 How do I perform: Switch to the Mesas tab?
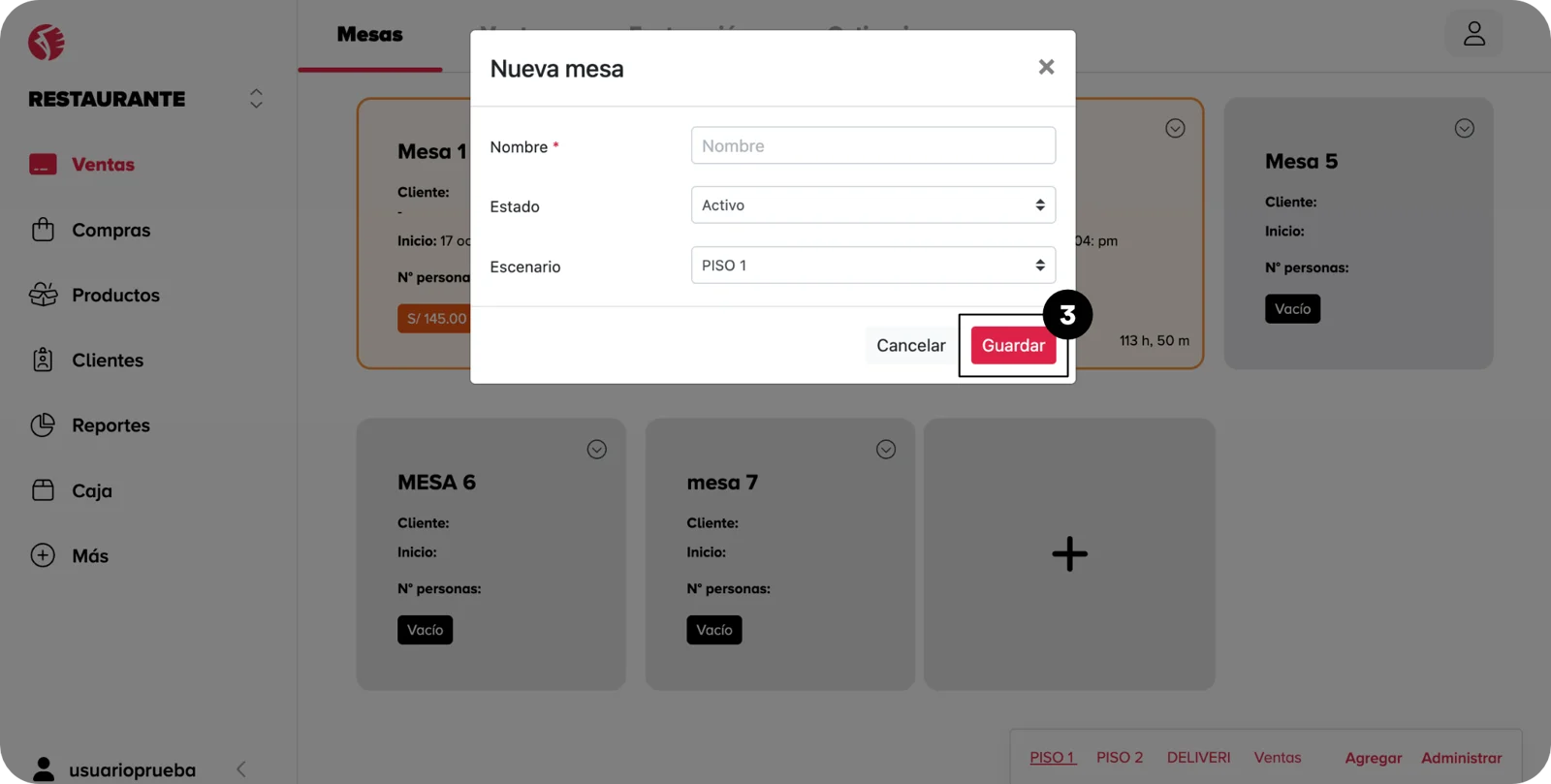click(x=369, y=35)
